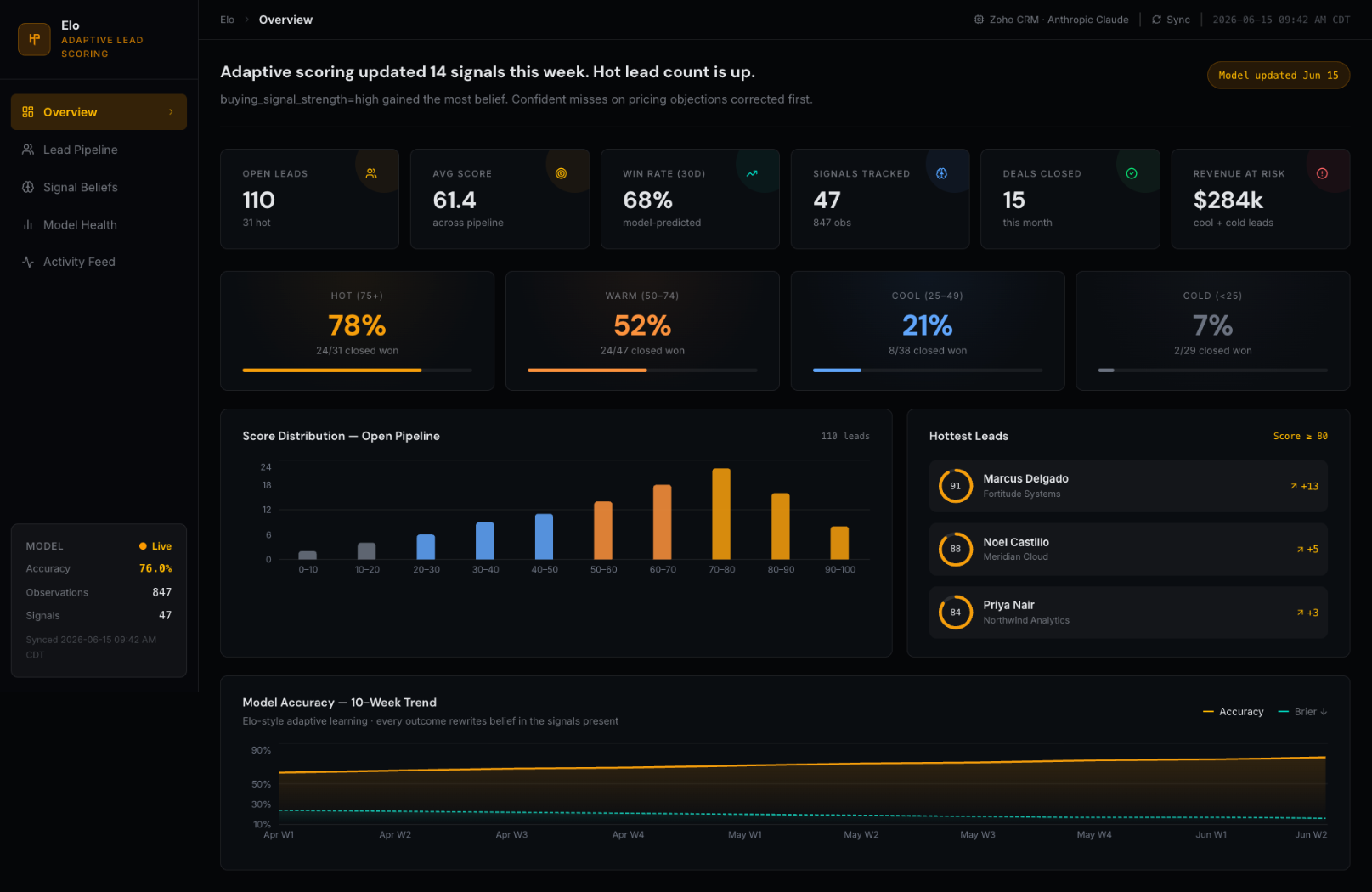Image resolution: width=1372 pixels, height=892 pixels.
Task: Click the Lead Pipeline people icon
Action: click(x=28, y=150)
